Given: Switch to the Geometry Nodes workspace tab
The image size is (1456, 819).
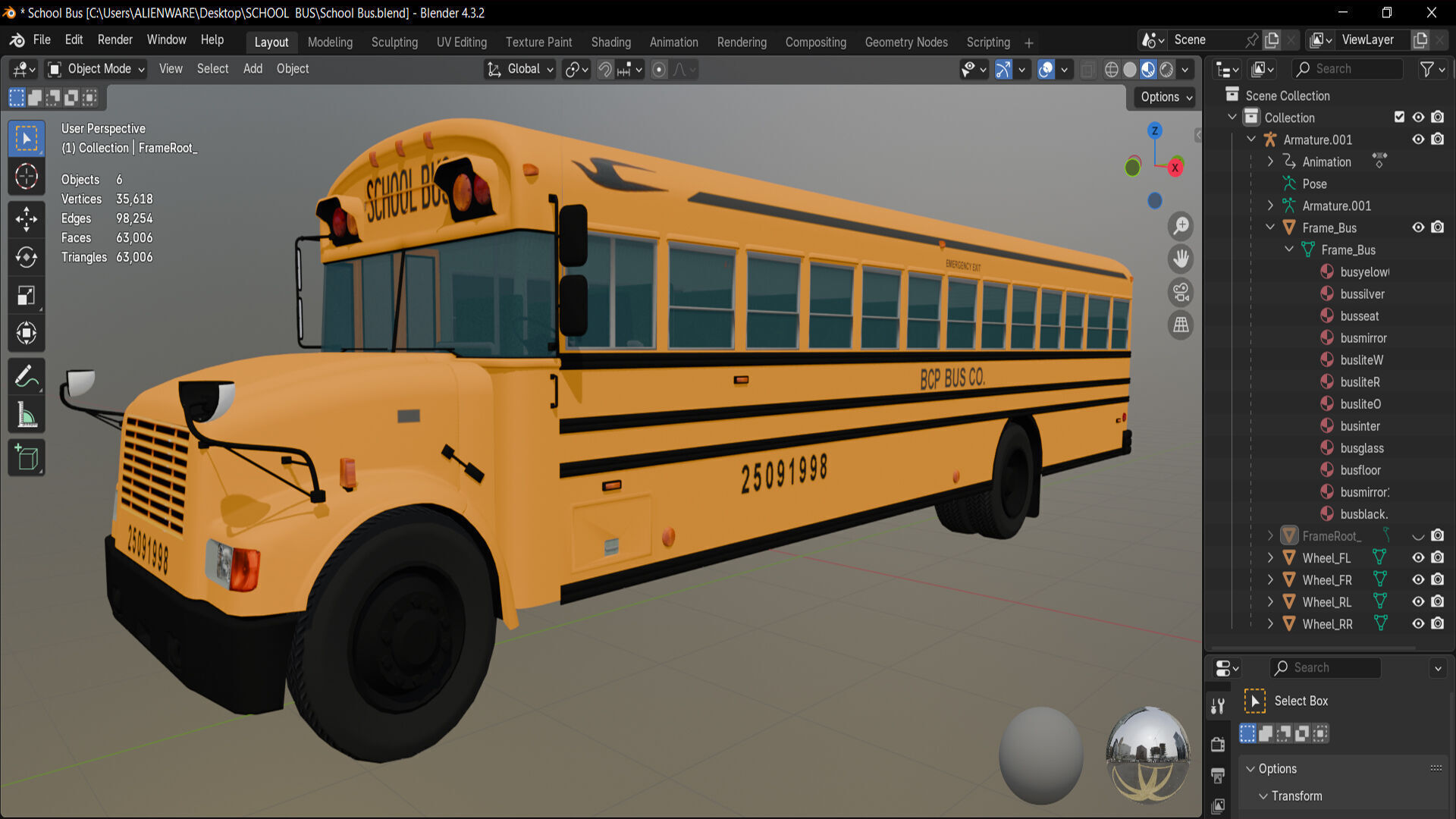Looking at the screenshot, I should point(906,42).
